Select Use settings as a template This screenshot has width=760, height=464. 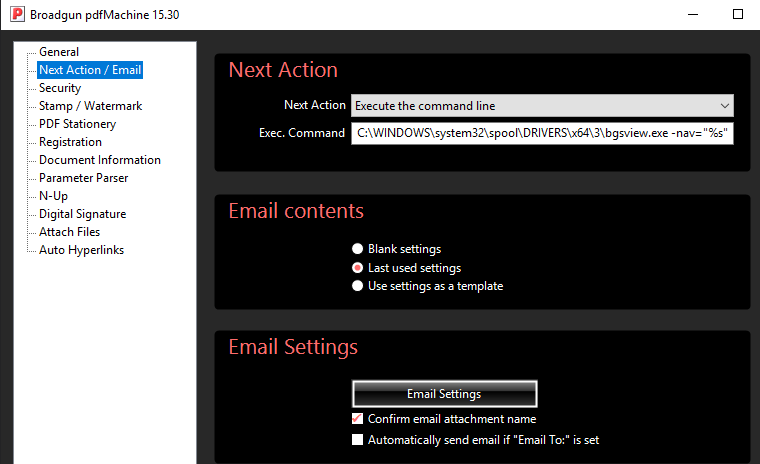(358, 286)
